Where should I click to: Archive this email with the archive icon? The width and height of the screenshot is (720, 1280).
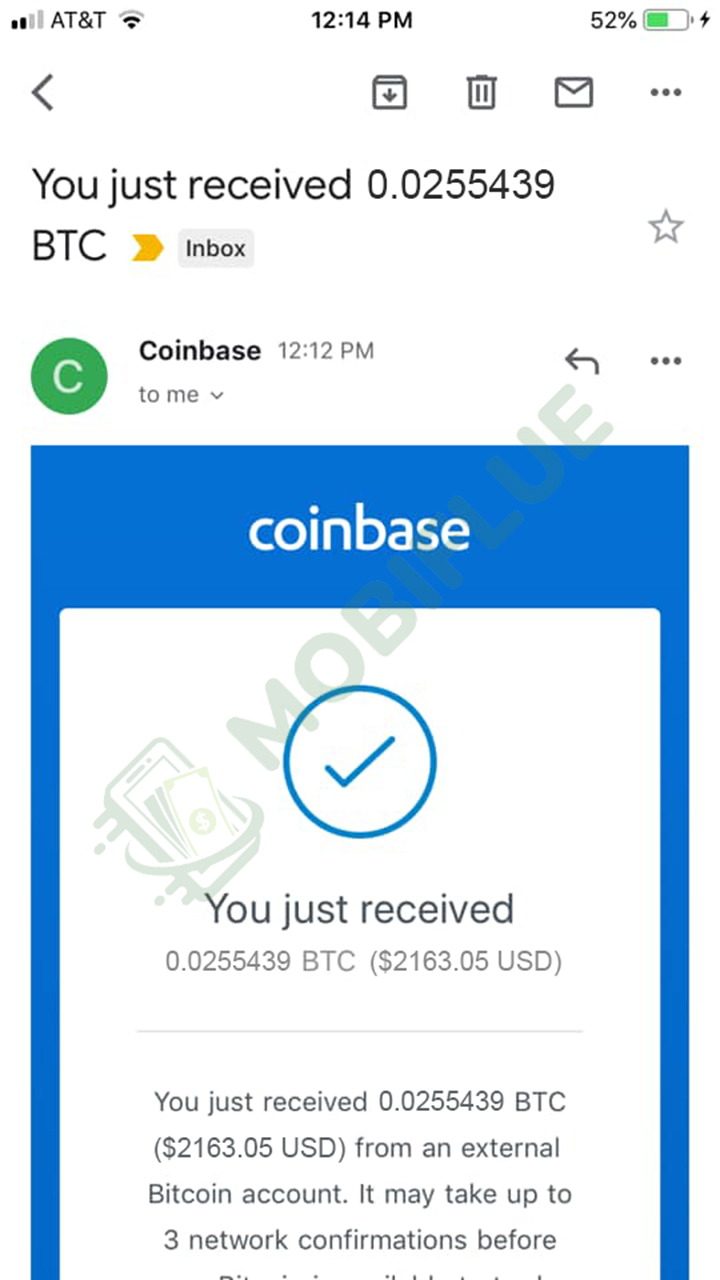point(389,93)
